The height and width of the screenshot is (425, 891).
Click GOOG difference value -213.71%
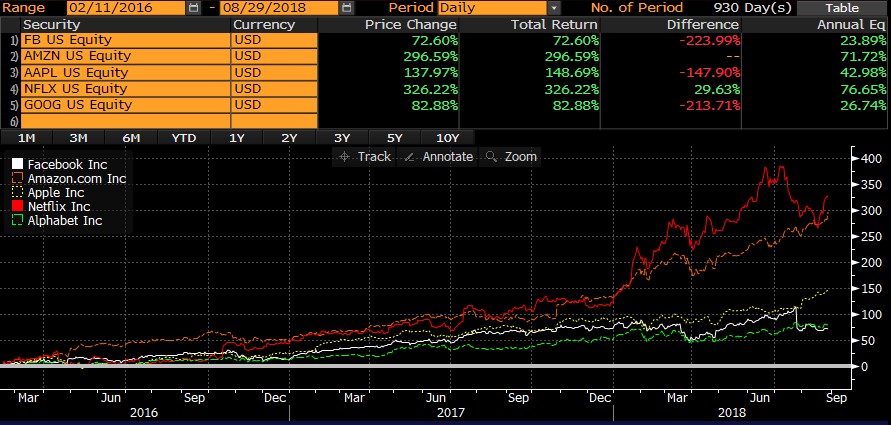tap(709, 105)
